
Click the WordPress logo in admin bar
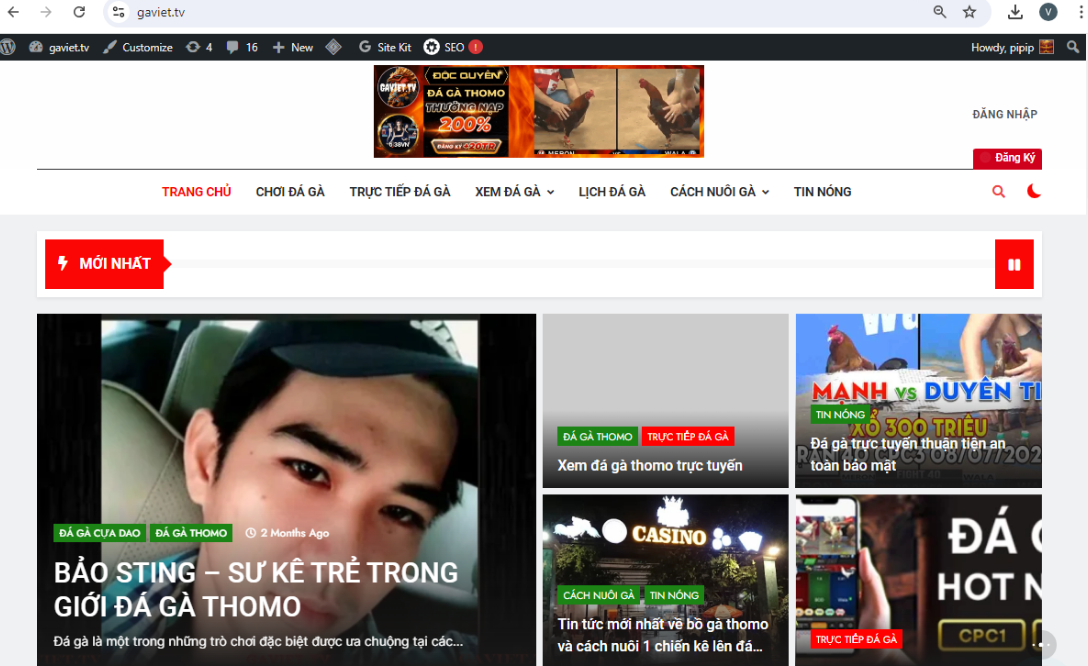click(8, 47)
